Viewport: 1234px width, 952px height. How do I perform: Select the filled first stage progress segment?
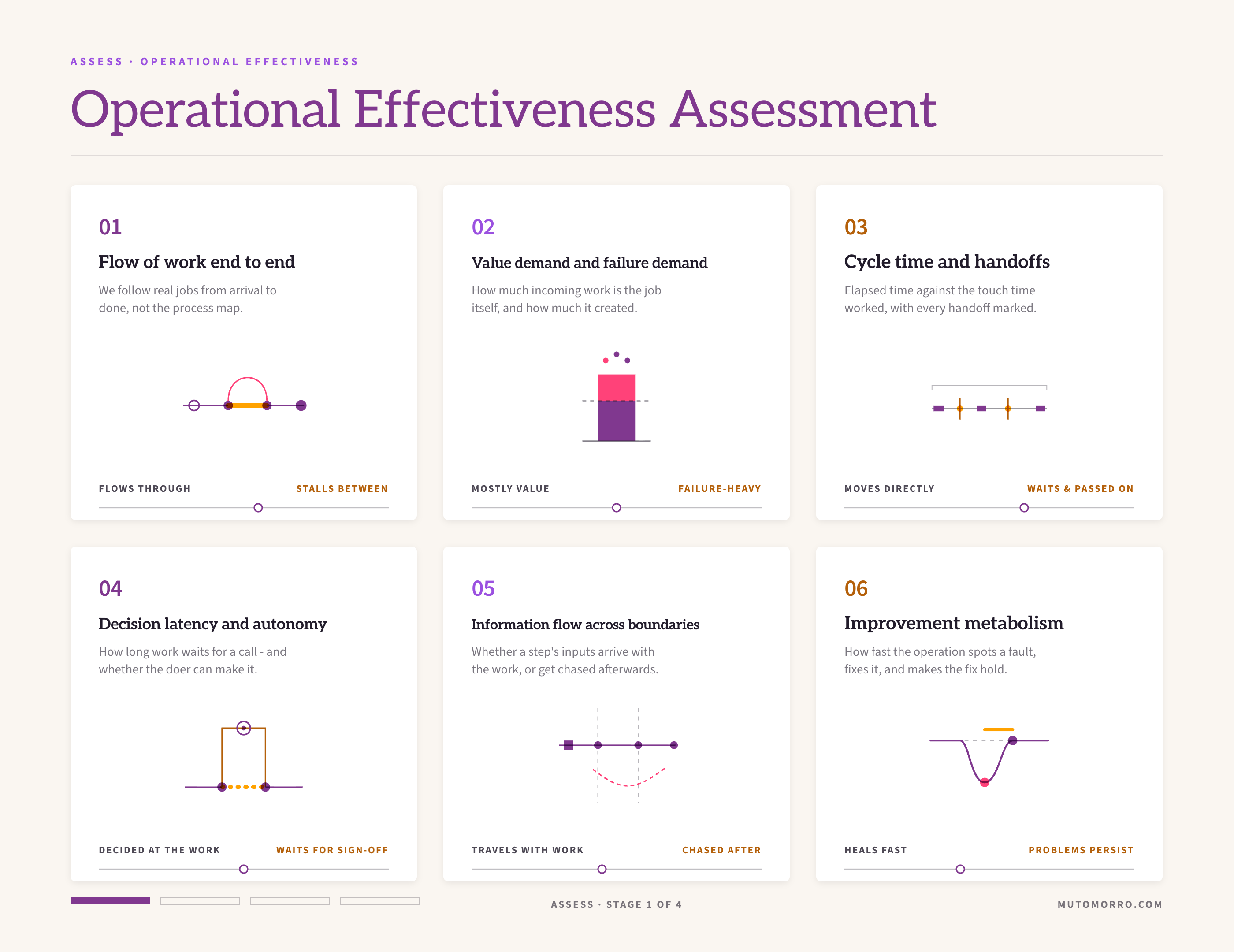click(x=110, y=900)
